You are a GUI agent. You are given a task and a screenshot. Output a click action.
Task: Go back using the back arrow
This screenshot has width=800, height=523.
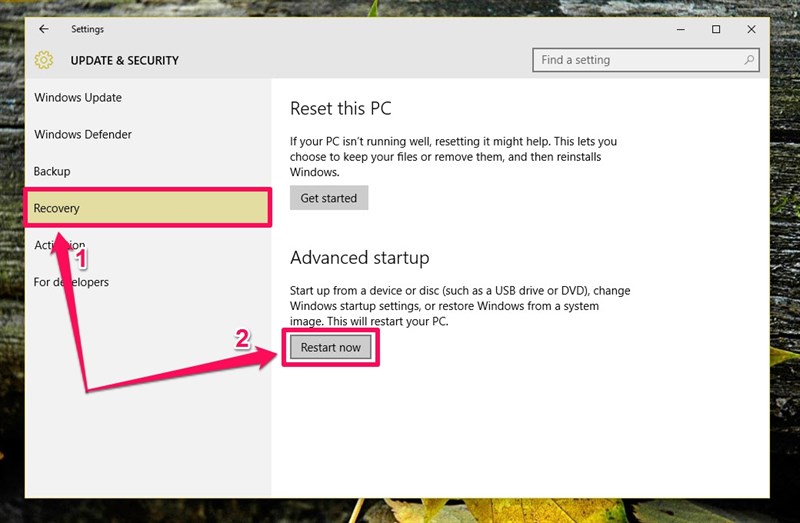tap(43, 29)
